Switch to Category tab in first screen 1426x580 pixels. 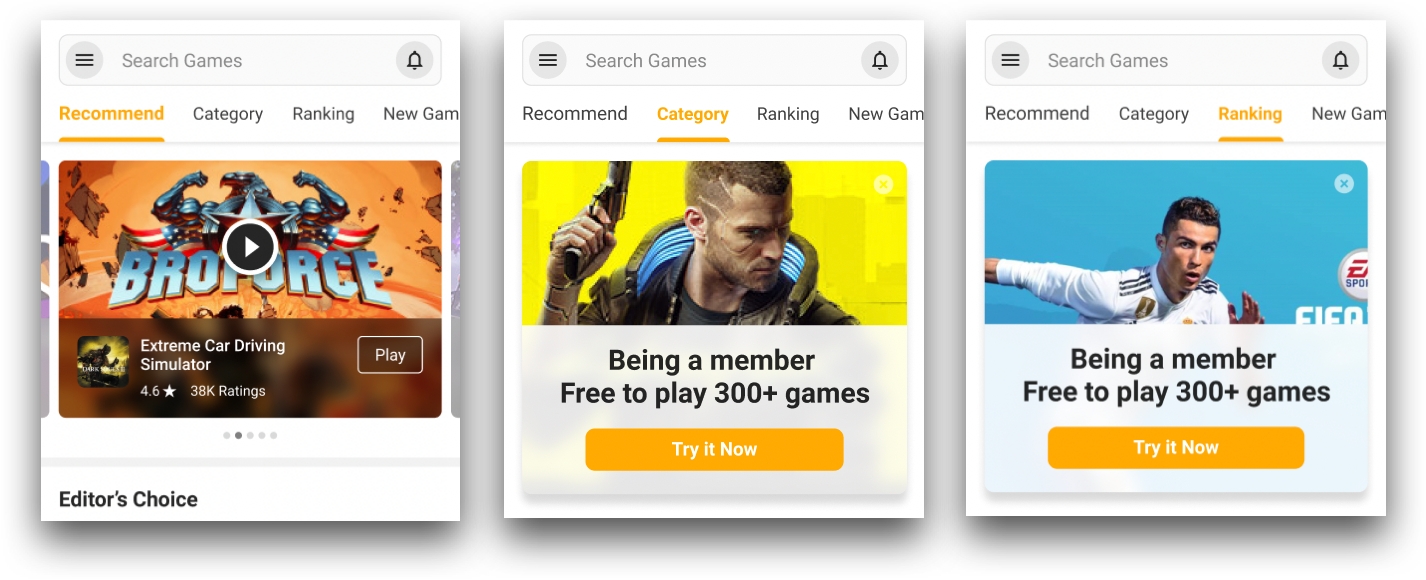coord(228,114)
